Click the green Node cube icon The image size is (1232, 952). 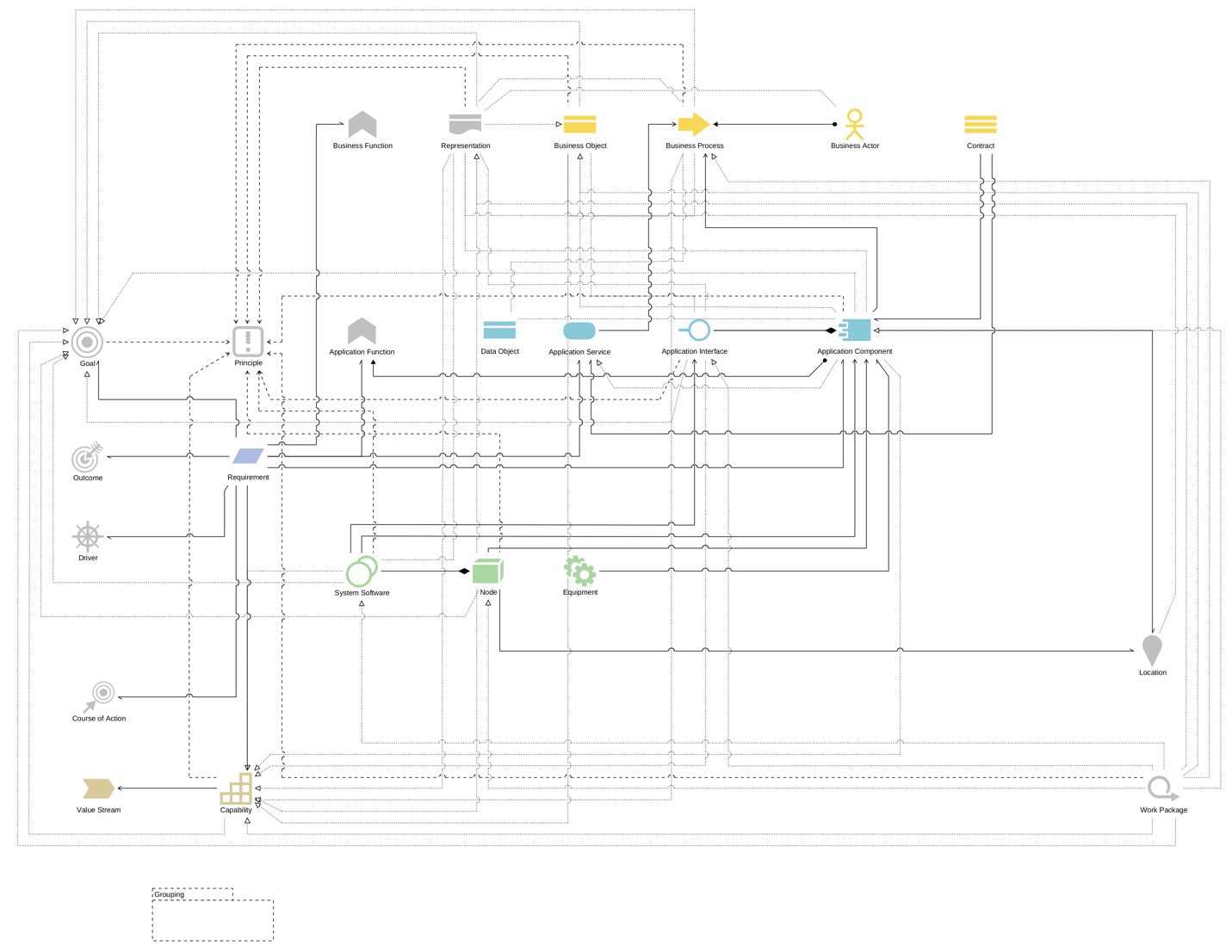click(487, 569)
